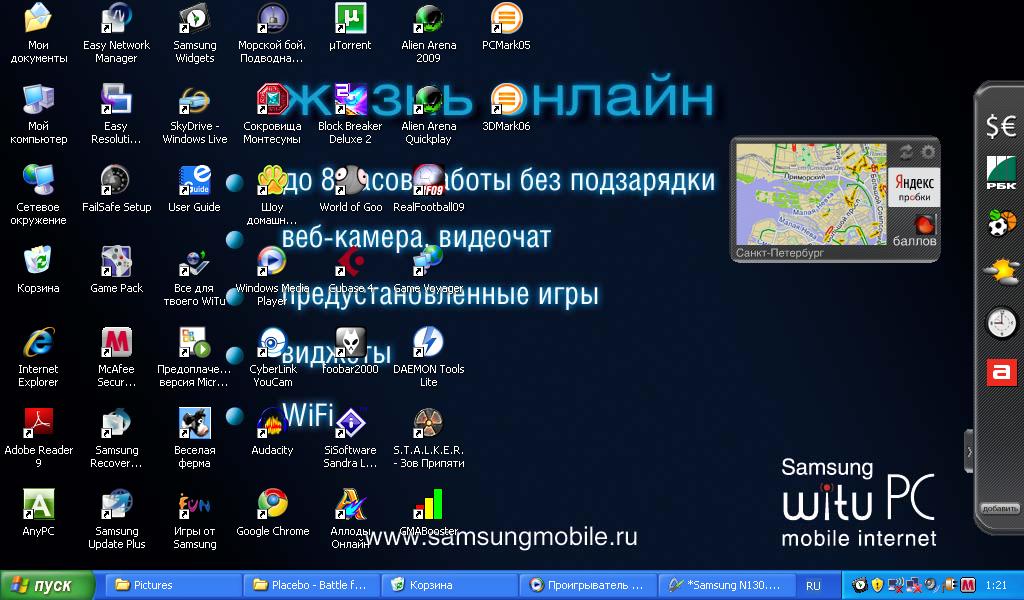Open PCMark05 desktop icon
The width and height of the screenshot is (1024, 600).
click(506, 18)
